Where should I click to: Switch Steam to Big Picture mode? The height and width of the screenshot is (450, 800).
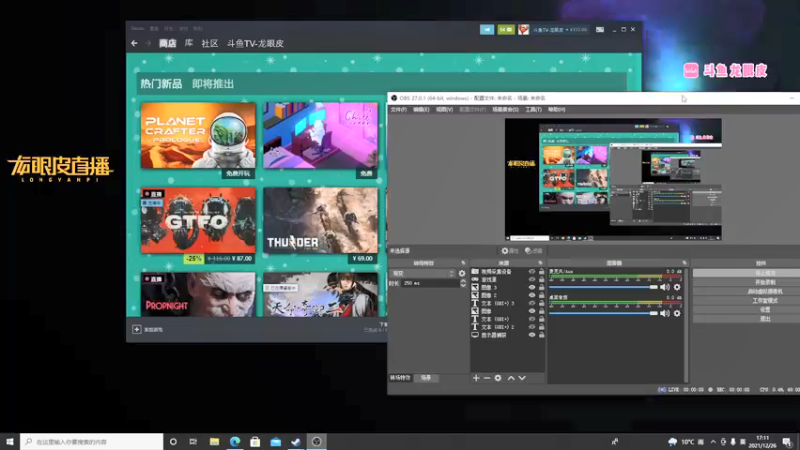(x=600, y=30)
